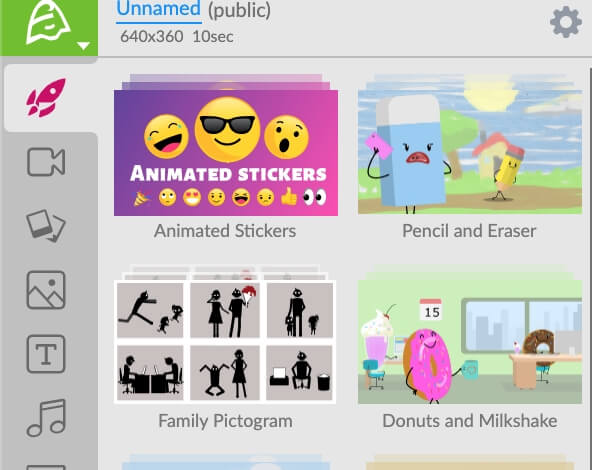Change the 640x360 resolution setting
Image resolution: width=592 pixels, height=470 pixels.
[x=152, y=37]
